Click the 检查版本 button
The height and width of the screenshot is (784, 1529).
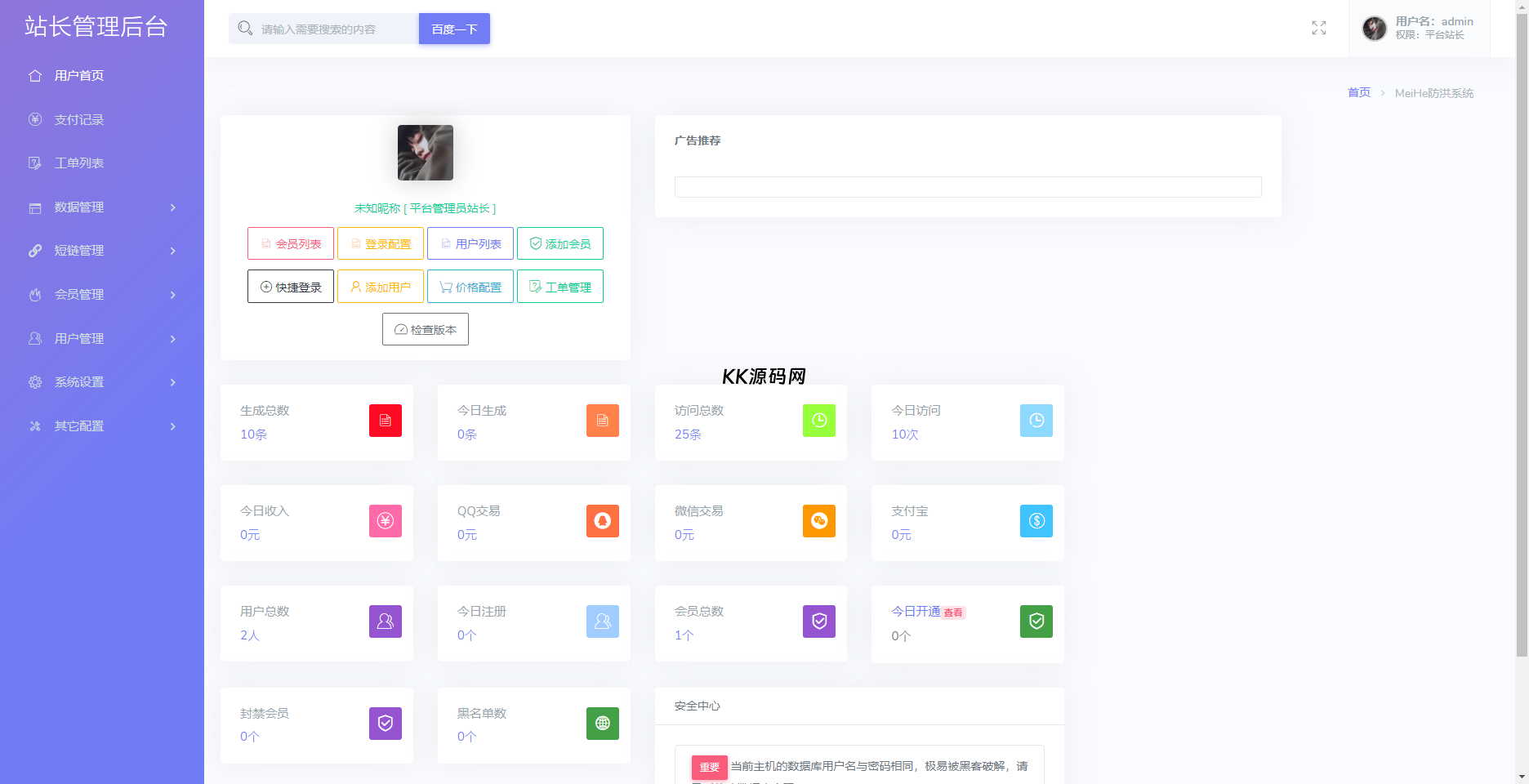[426, 329]
